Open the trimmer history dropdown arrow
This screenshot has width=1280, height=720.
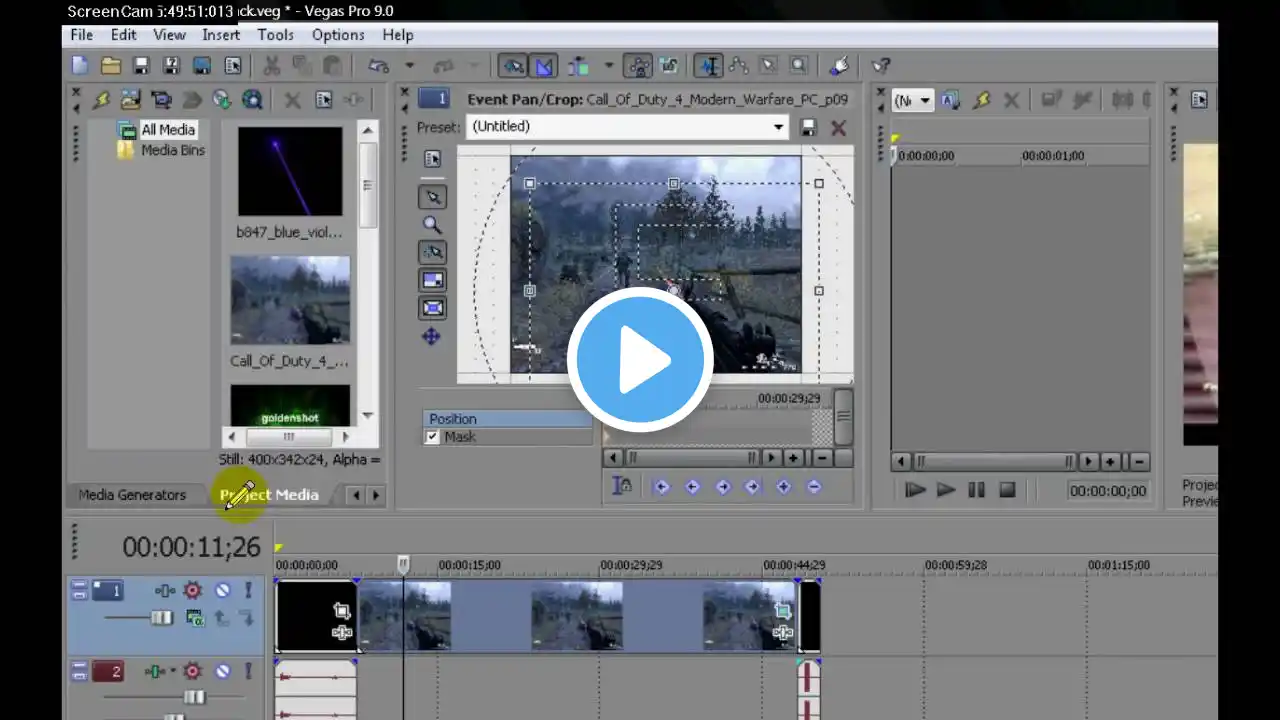click(926, 100)
